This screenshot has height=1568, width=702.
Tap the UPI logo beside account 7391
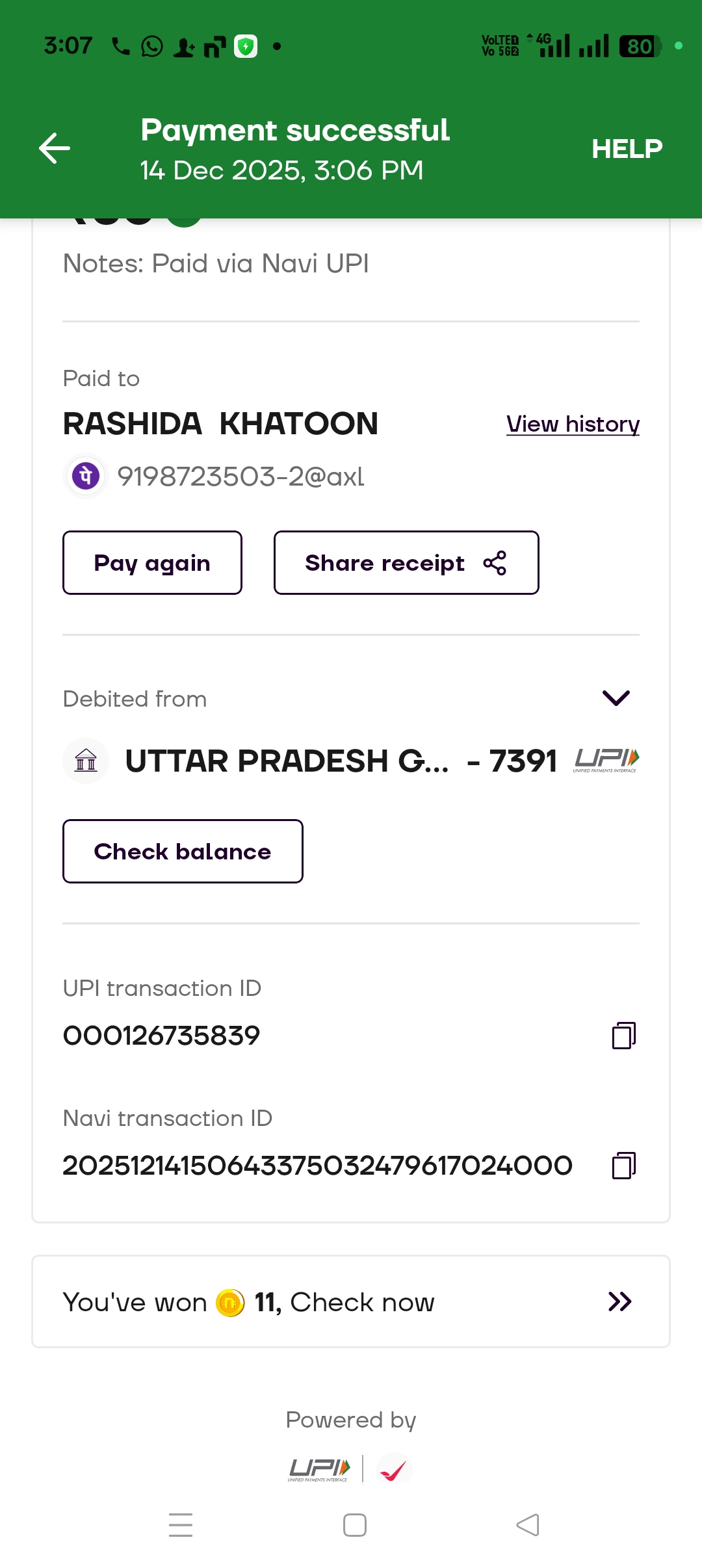(606, 759)
